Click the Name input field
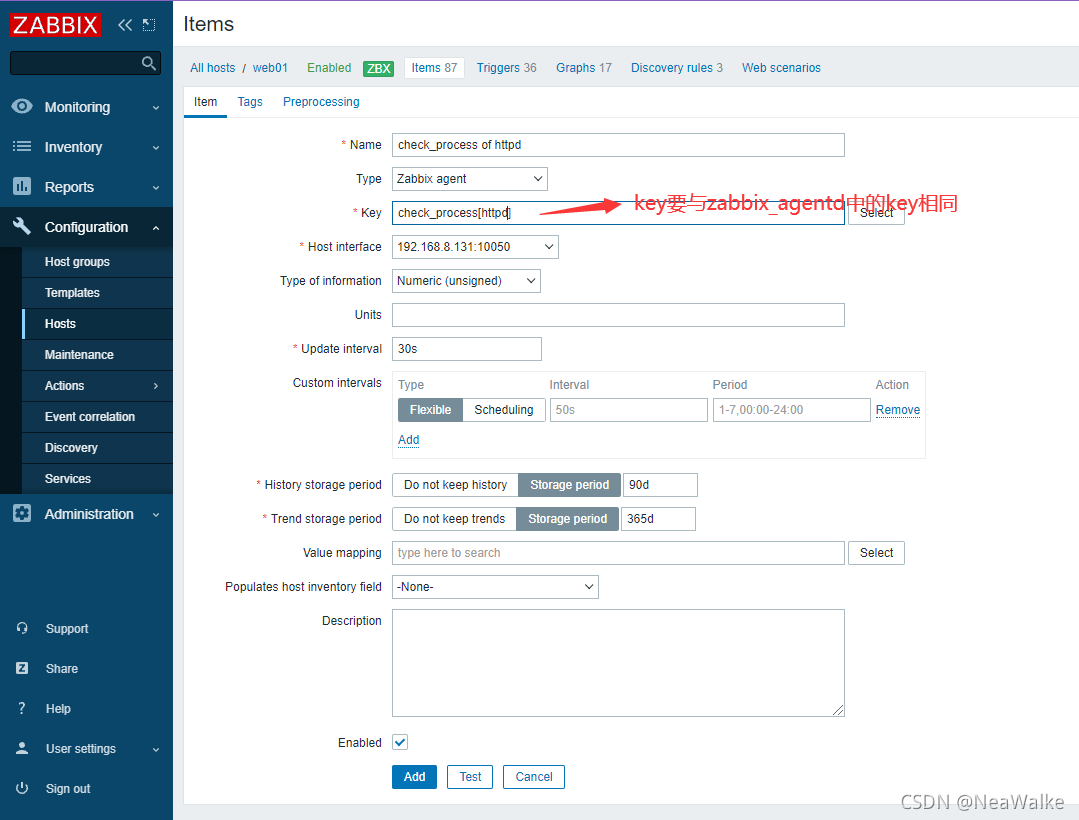 (618, 145)
